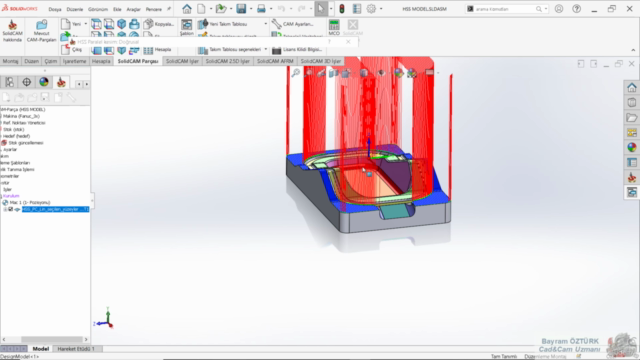Click the command search input field
The image size is (640, 360).
(506, 9)
